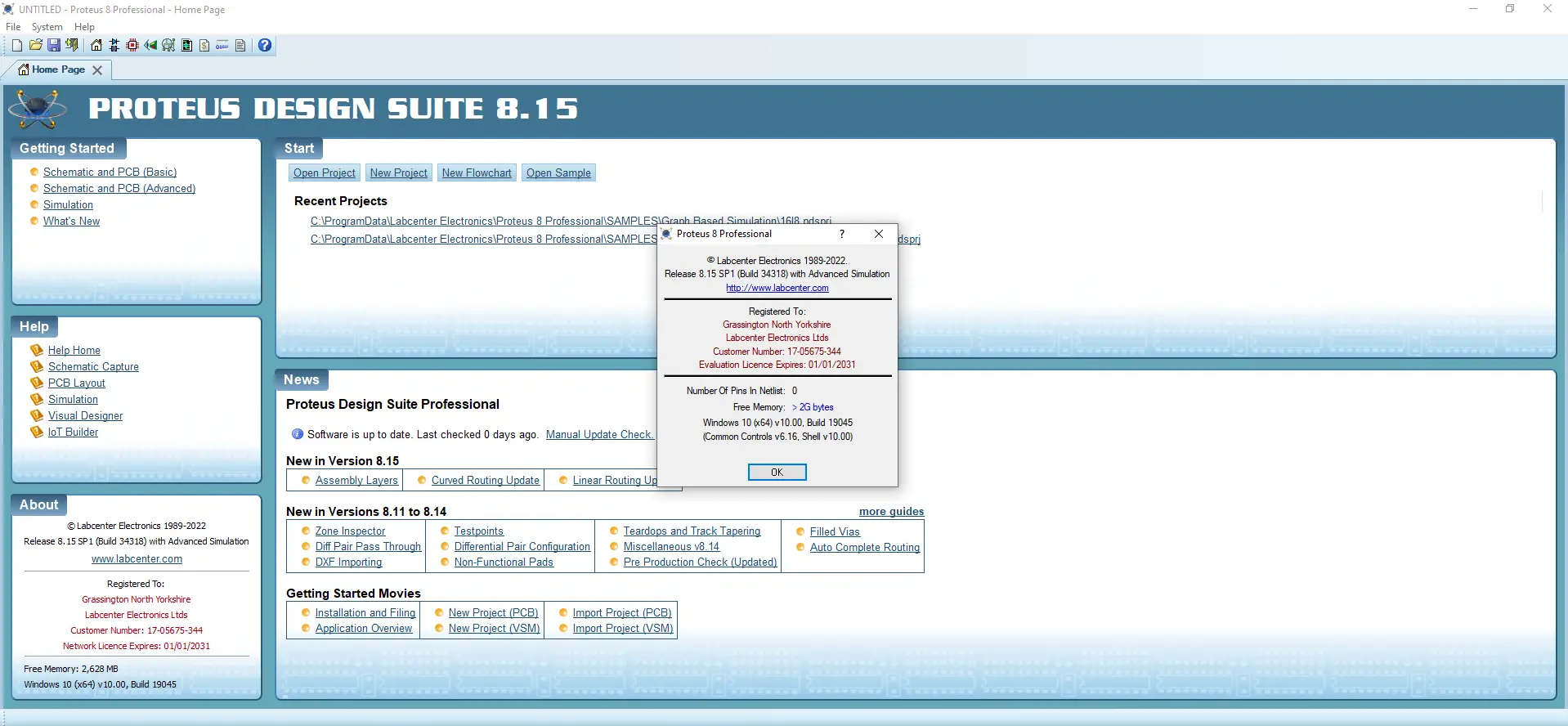
Task: Click the Proteus logo in the banner
Action: coord(38,109)
